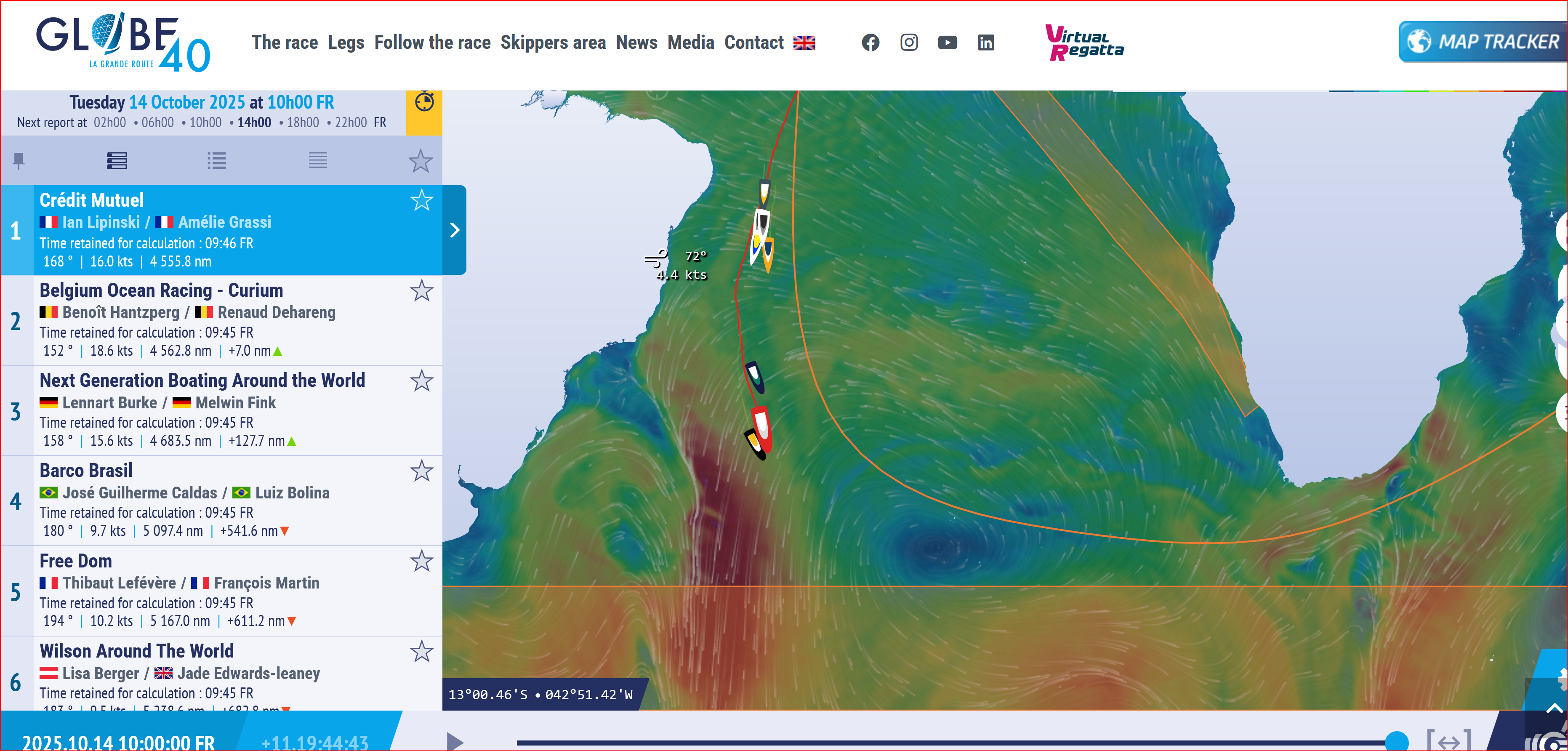The image size is (1568, 751).
Task: Open the YouTube channel icon
Action: (x=947, y=42)
